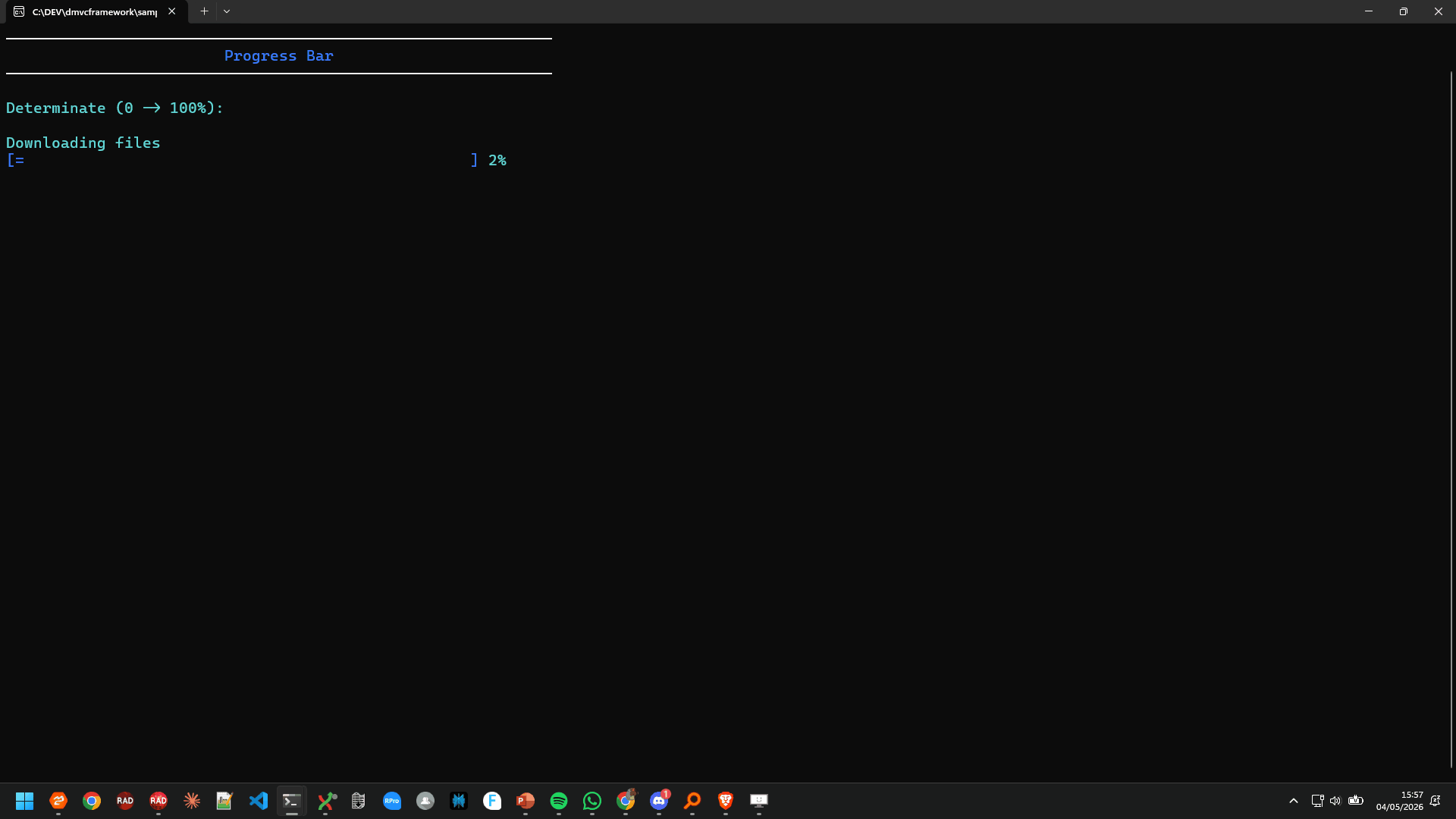Open Brave browser from the taskbar
Image resolution: width=1456 pixels, height=819 pixels.
click(726, 801)
